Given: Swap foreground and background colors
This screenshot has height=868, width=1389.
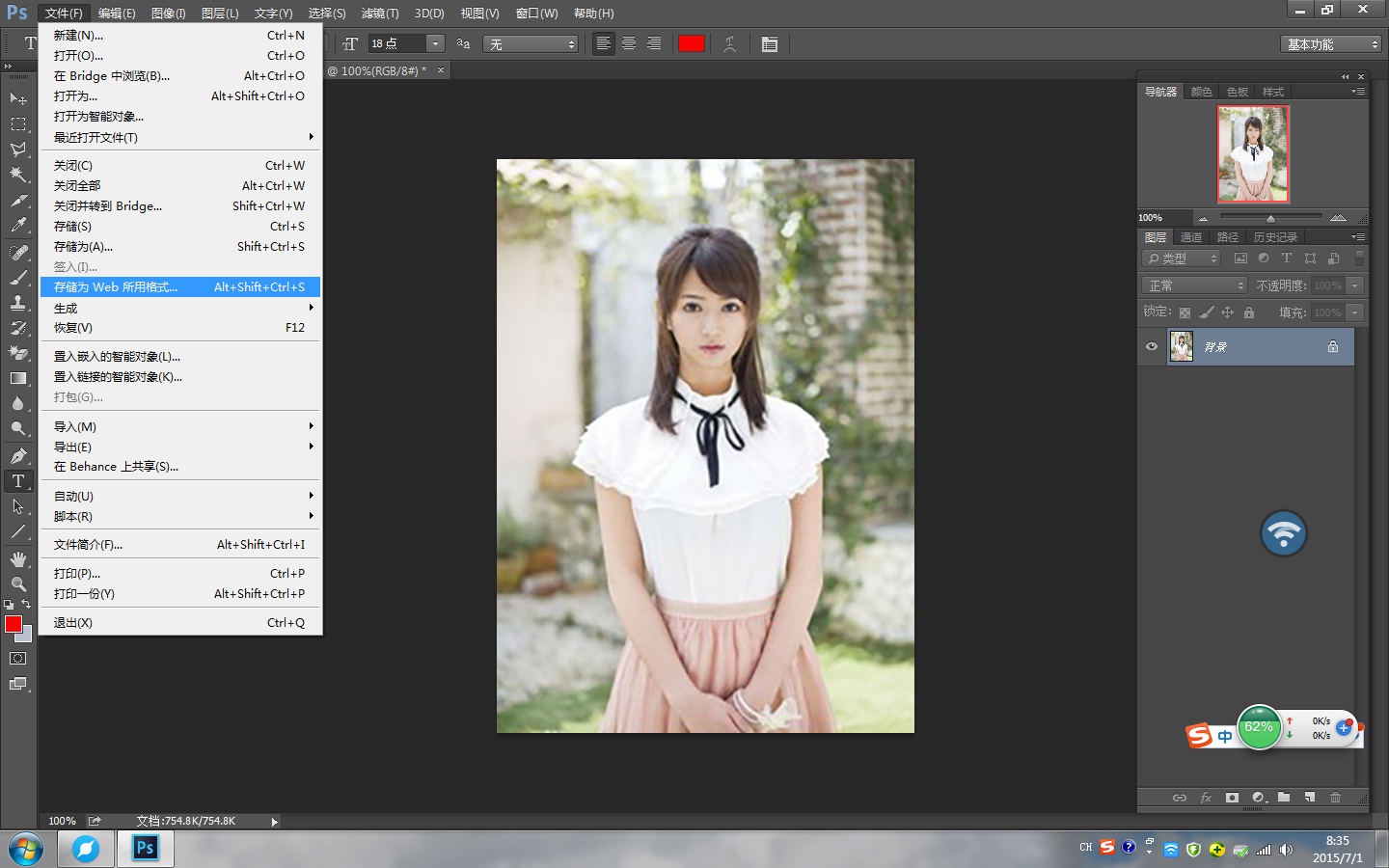Looking at the screenshot, I should coord(27,604).
